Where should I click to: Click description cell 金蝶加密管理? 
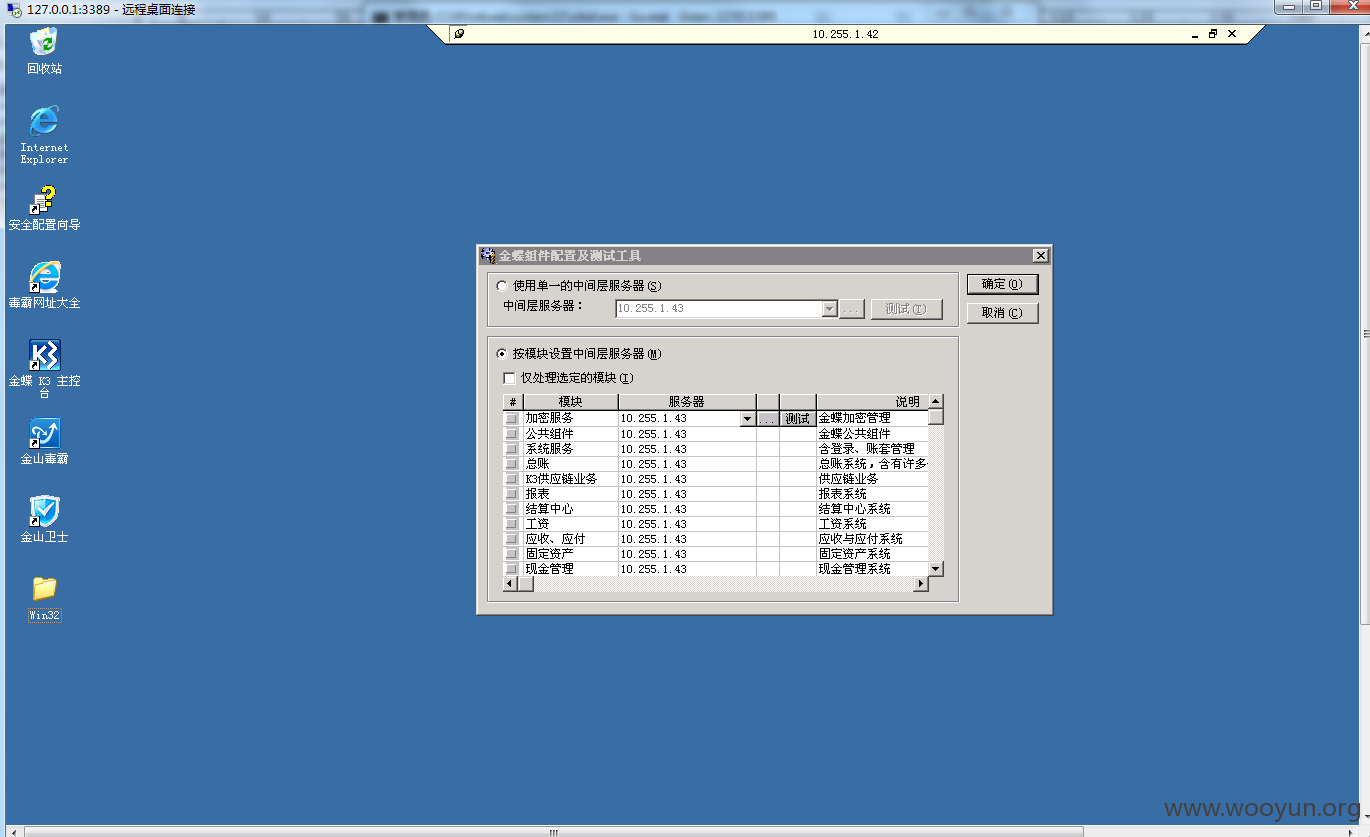click(x=872, y=419)
